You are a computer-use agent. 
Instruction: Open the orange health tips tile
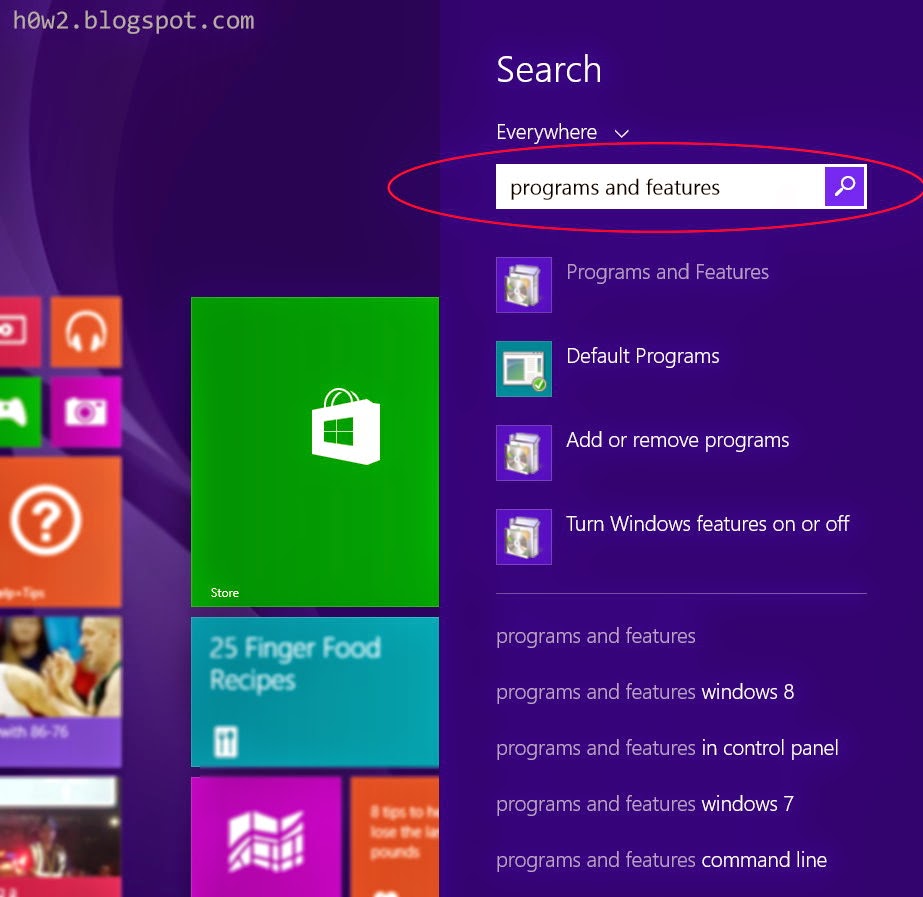click(394, 837)
